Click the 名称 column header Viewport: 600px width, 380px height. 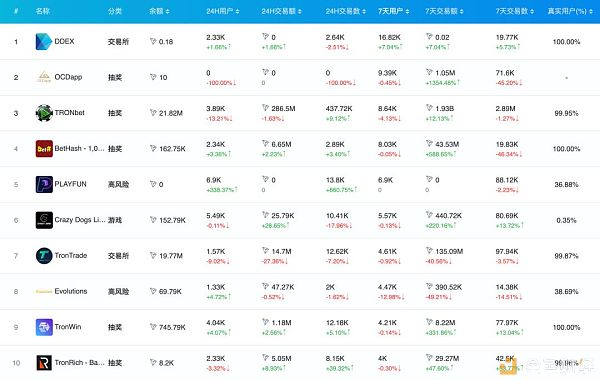point(42,11)
